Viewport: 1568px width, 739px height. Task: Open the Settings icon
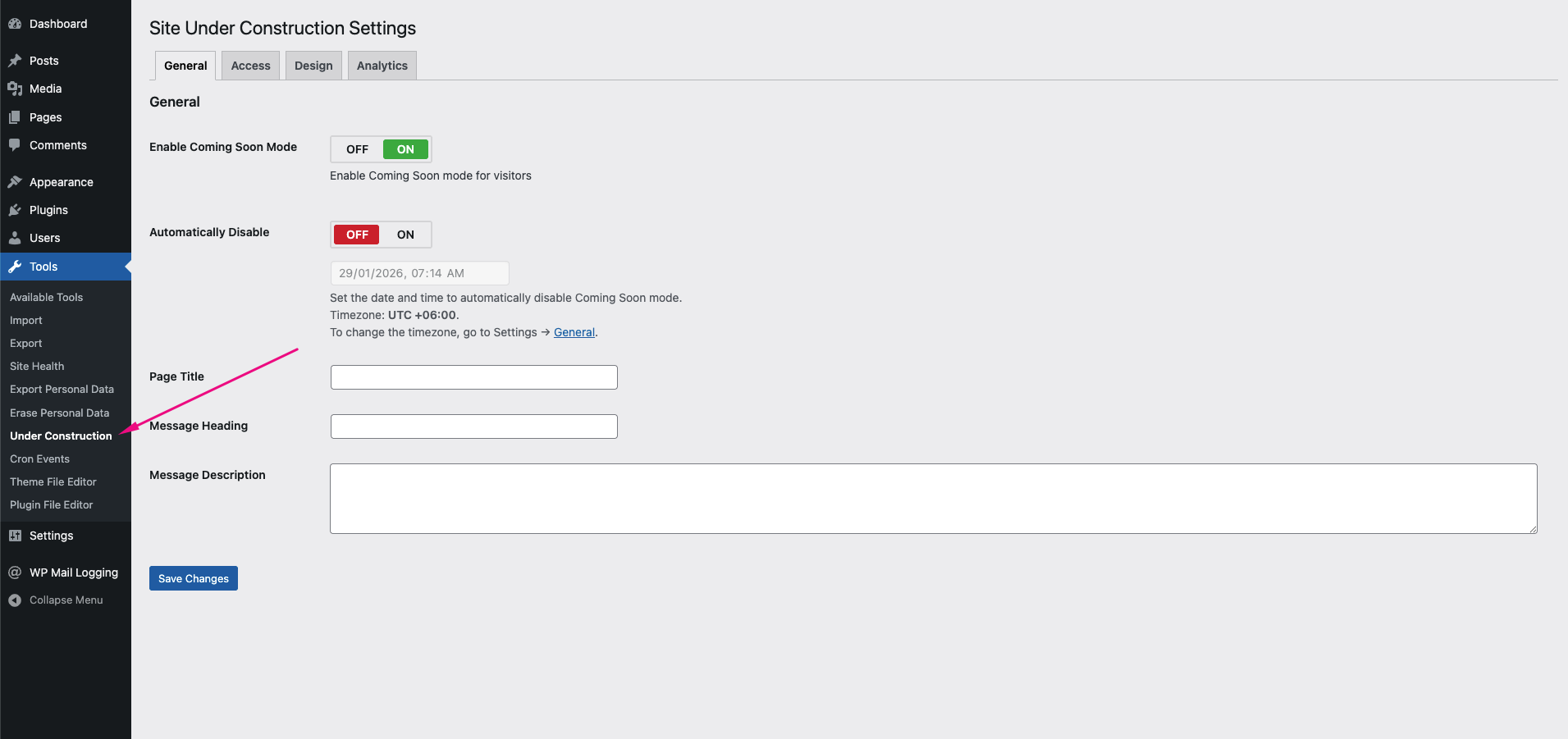[16, 535]
